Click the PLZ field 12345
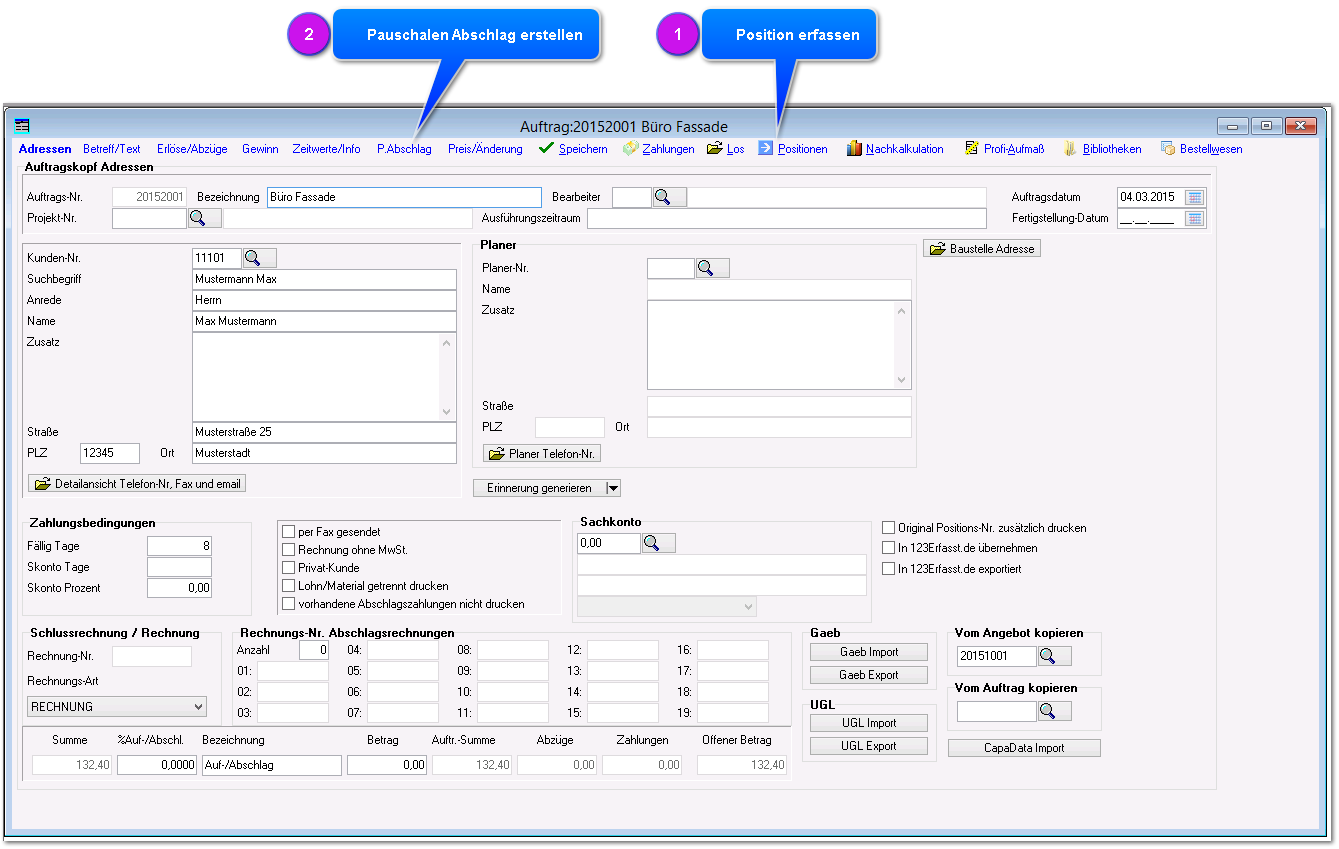Screen dimensions: 1339x849 coord(110,453)
